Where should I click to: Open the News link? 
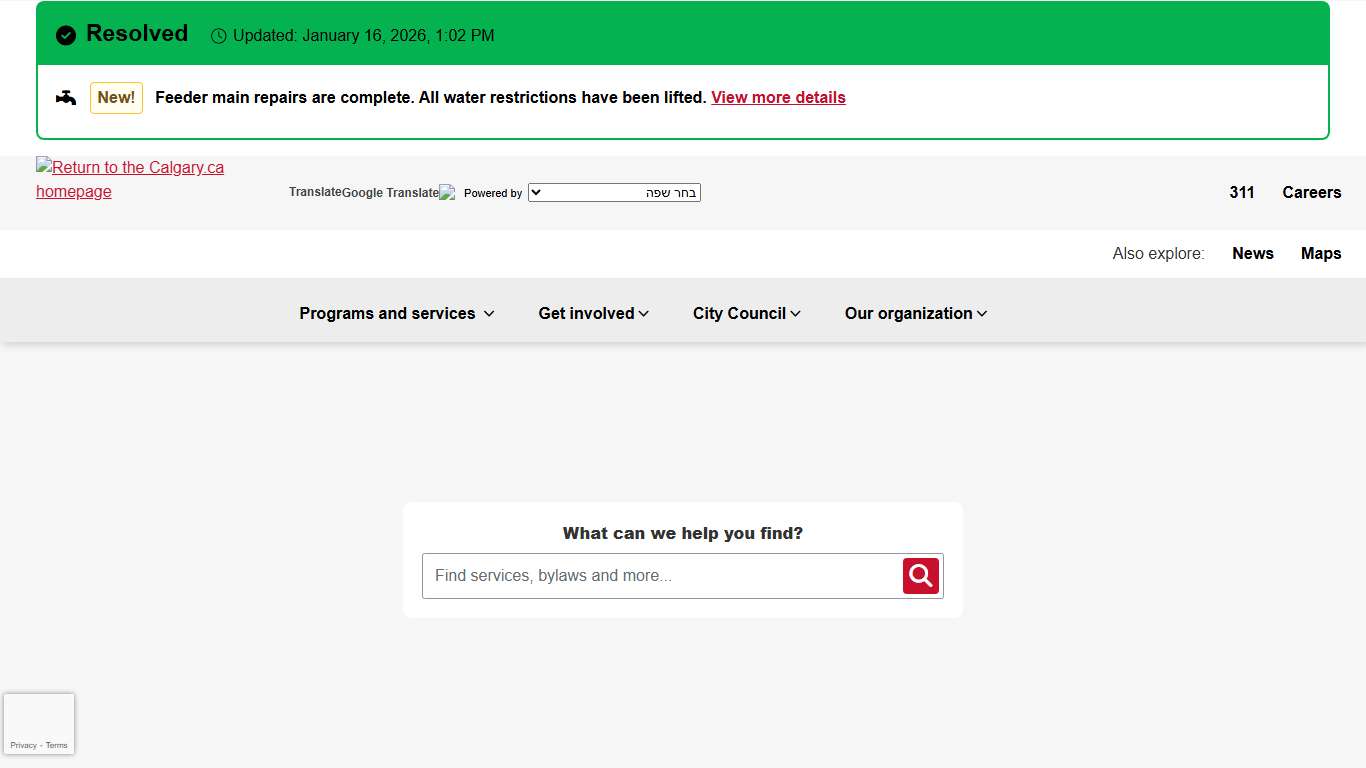coord(1252,253)
